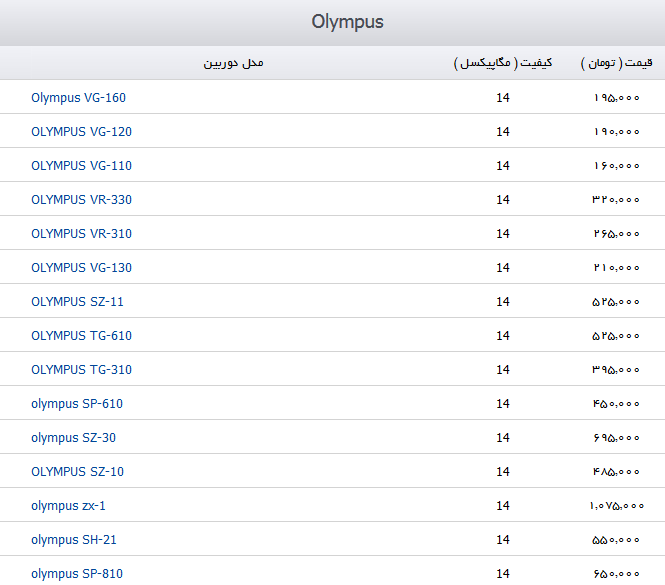This screenshot has height=585, width=665.
Task: Click the 14 megapixel value for SP-810
Action: (503, 574)
